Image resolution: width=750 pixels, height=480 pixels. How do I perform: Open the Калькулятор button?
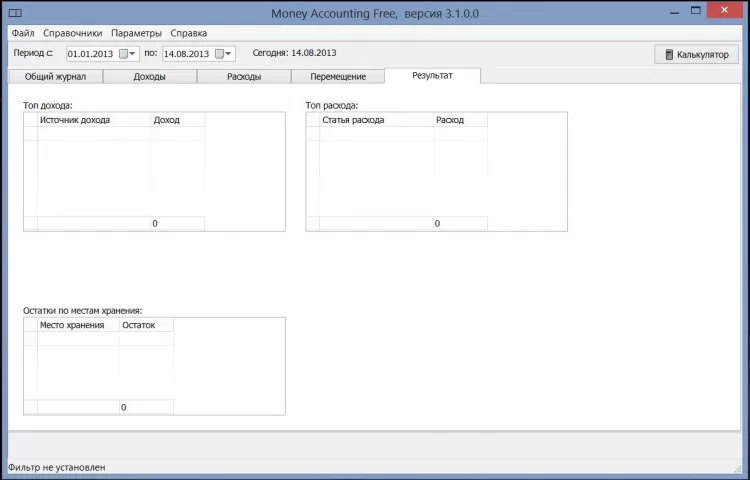pos(696,55)
